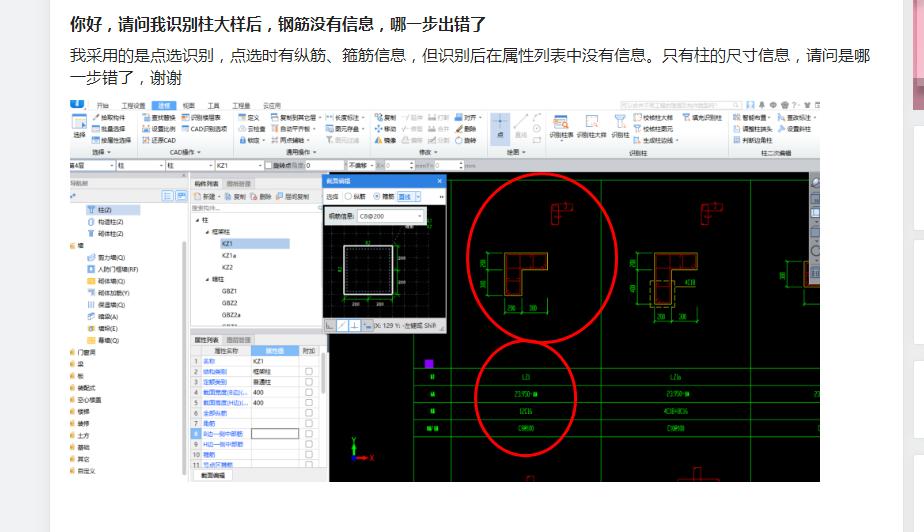
Task: Collapse the 暗柱 tree node
Action: click(x=207, y=279)
